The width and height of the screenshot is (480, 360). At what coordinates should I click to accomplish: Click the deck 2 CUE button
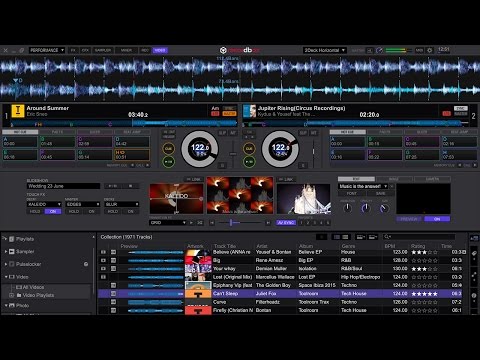(249, 149)
